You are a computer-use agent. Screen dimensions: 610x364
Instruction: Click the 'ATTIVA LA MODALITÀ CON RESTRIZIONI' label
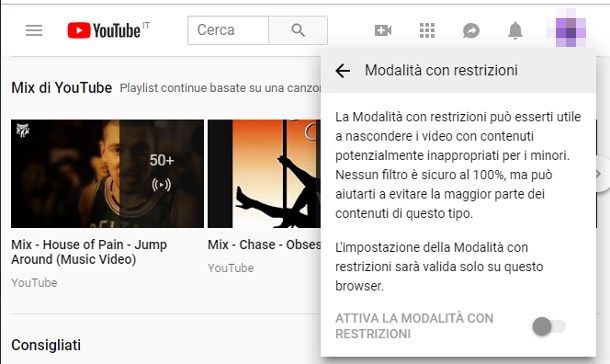[414, 326]
